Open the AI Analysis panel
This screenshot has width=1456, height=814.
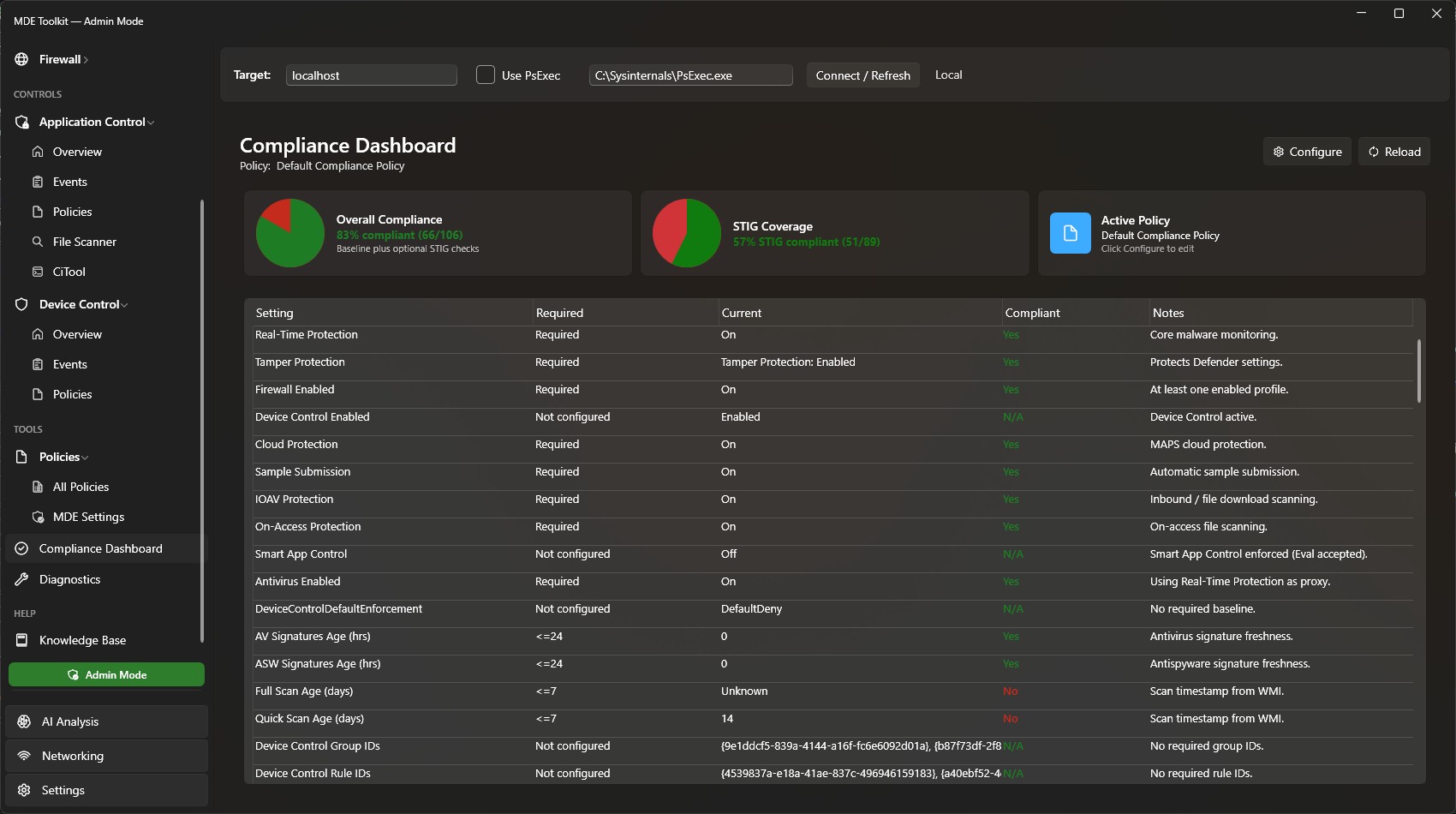coord(69,721)
